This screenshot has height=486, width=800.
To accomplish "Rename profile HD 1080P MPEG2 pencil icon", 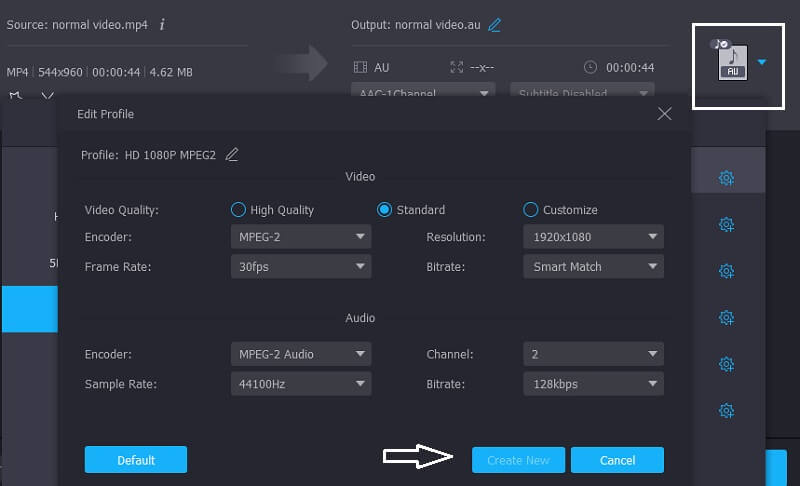I will pyautogui.click(x=232, y=155).
